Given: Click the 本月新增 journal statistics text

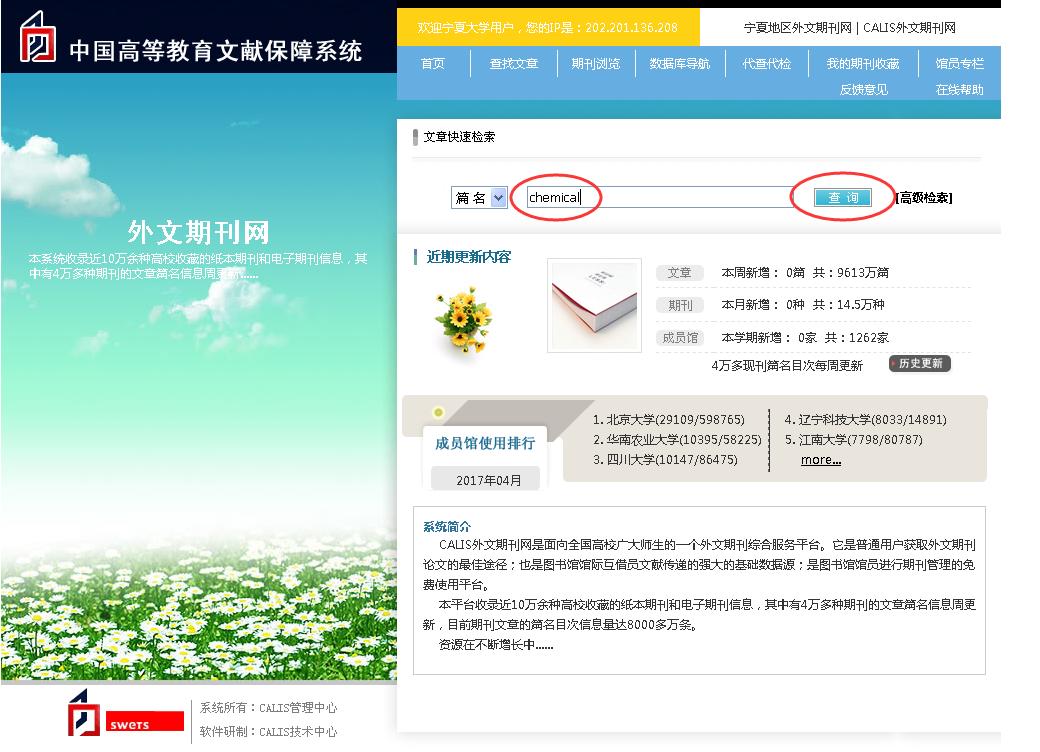Looking at the screenshot, I should pyautogui.click(x=803, y=304).
